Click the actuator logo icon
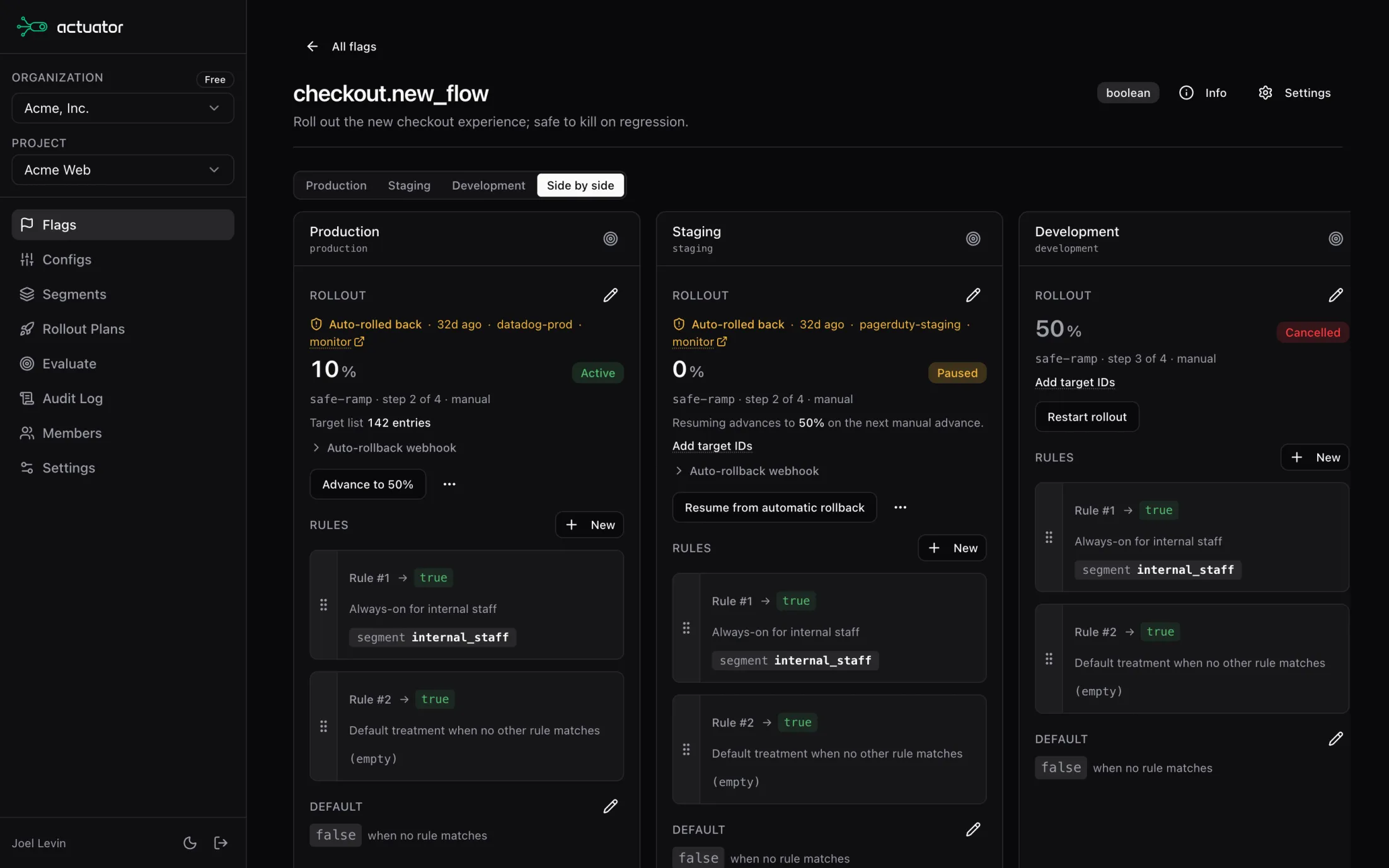Screen dimensions: 1389x868 point(32,26)
